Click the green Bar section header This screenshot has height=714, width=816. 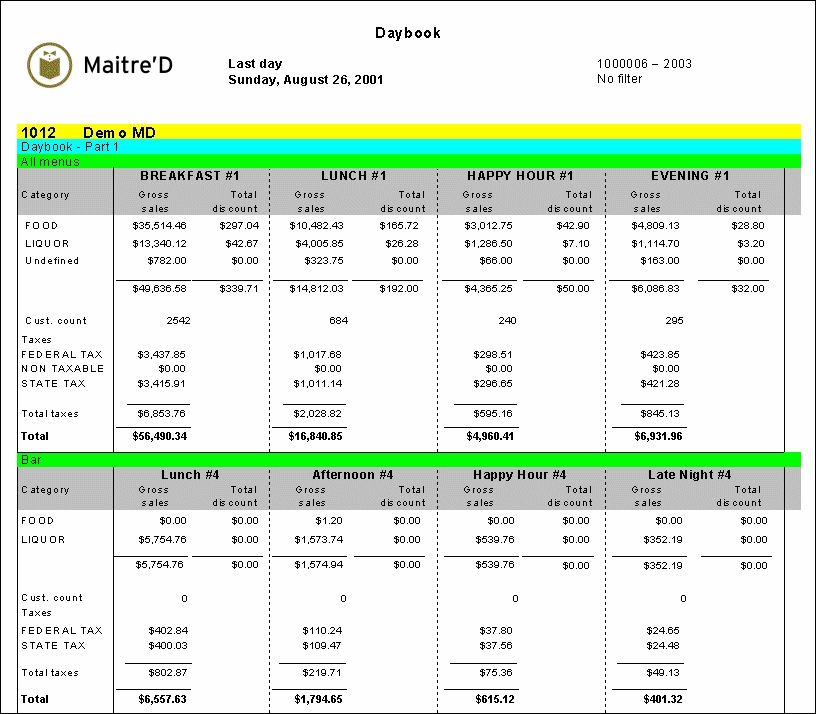click(x=408, y=459)
